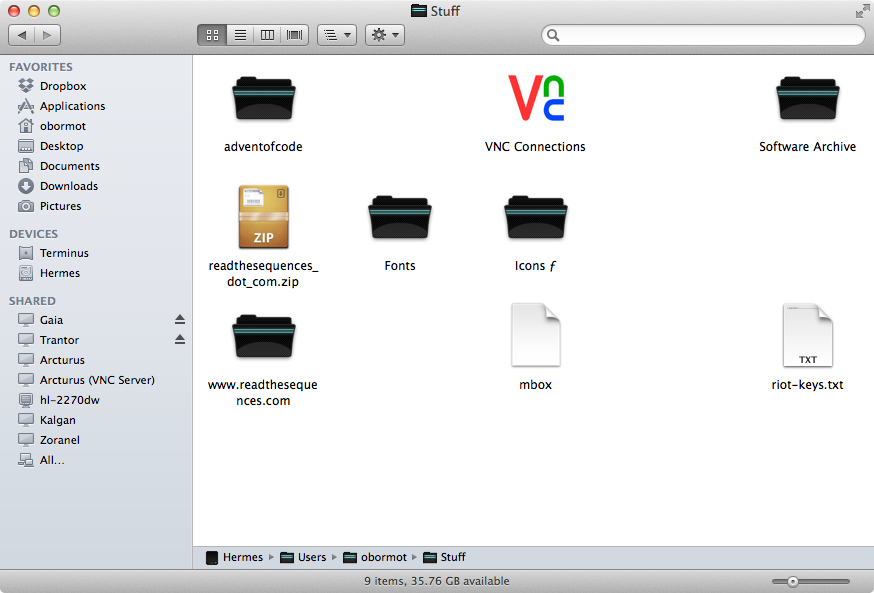Select the 'VNC Connections' name label
This screenshot has height=593, width=874.
(535, 147)
